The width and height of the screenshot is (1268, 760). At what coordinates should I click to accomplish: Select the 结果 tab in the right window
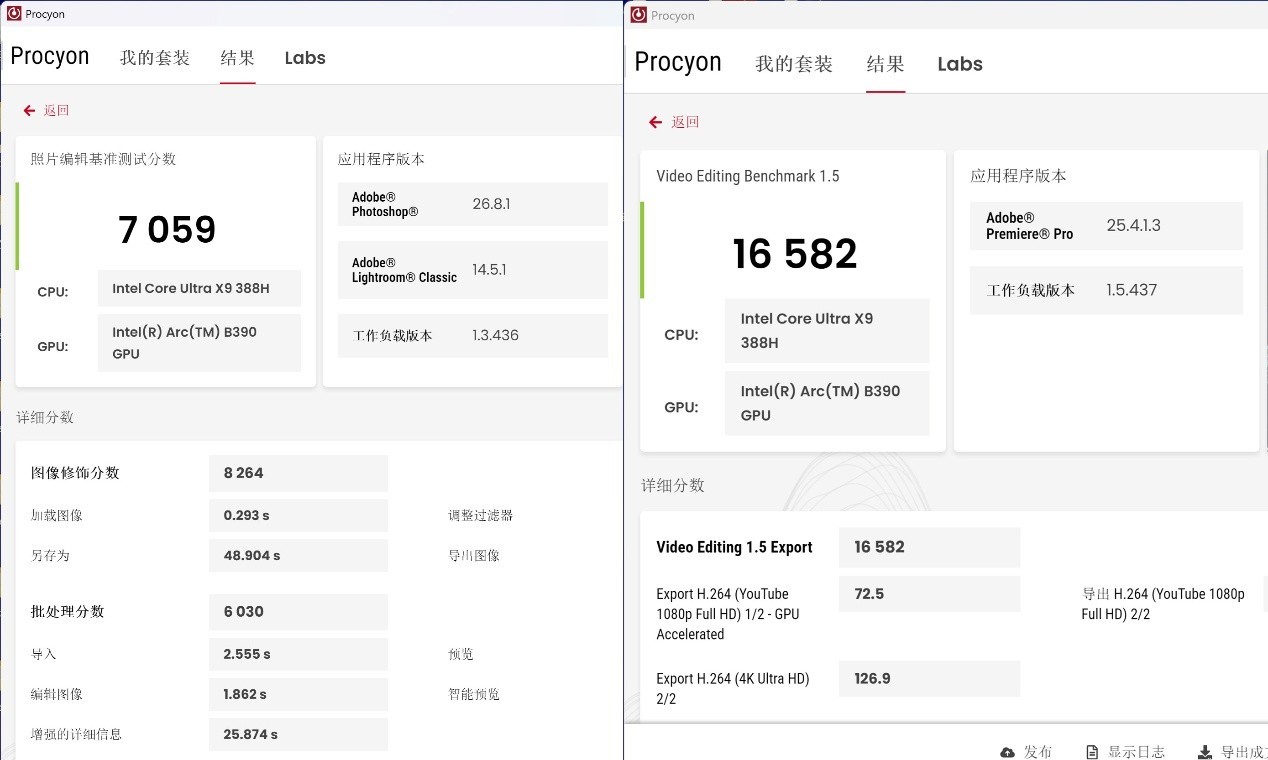point(885,64)
